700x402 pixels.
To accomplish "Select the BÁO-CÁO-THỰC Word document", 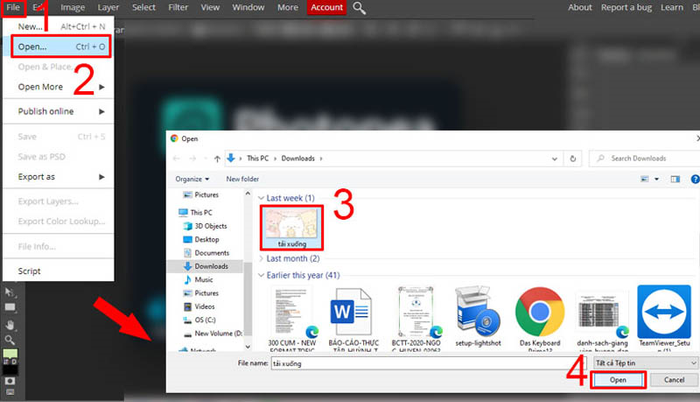I will point(353,318).
